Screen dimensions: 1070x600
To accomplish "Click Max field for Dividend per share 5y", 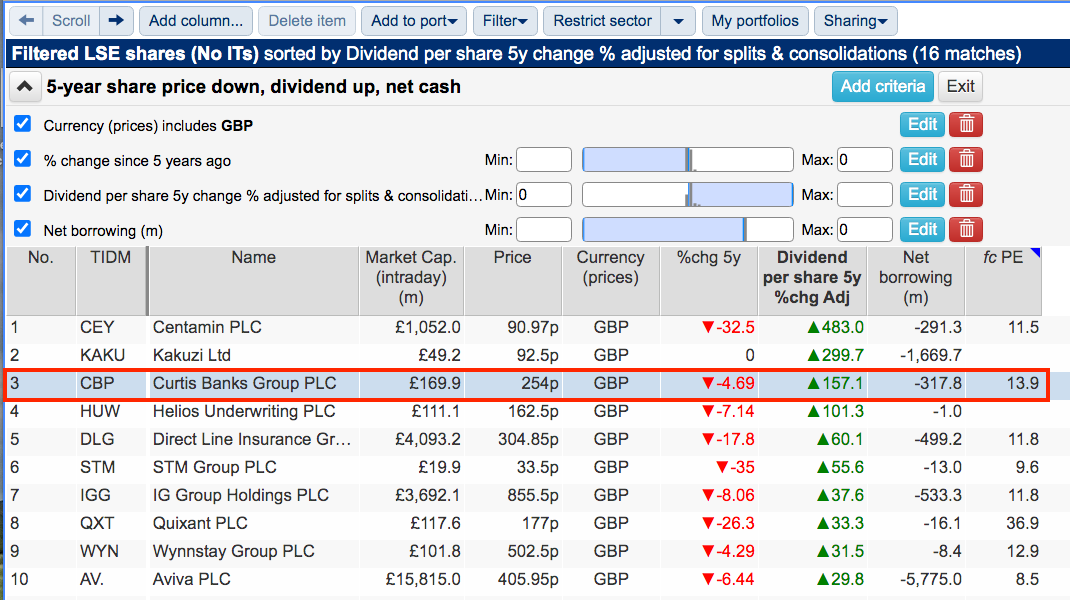I will (865, 195).
